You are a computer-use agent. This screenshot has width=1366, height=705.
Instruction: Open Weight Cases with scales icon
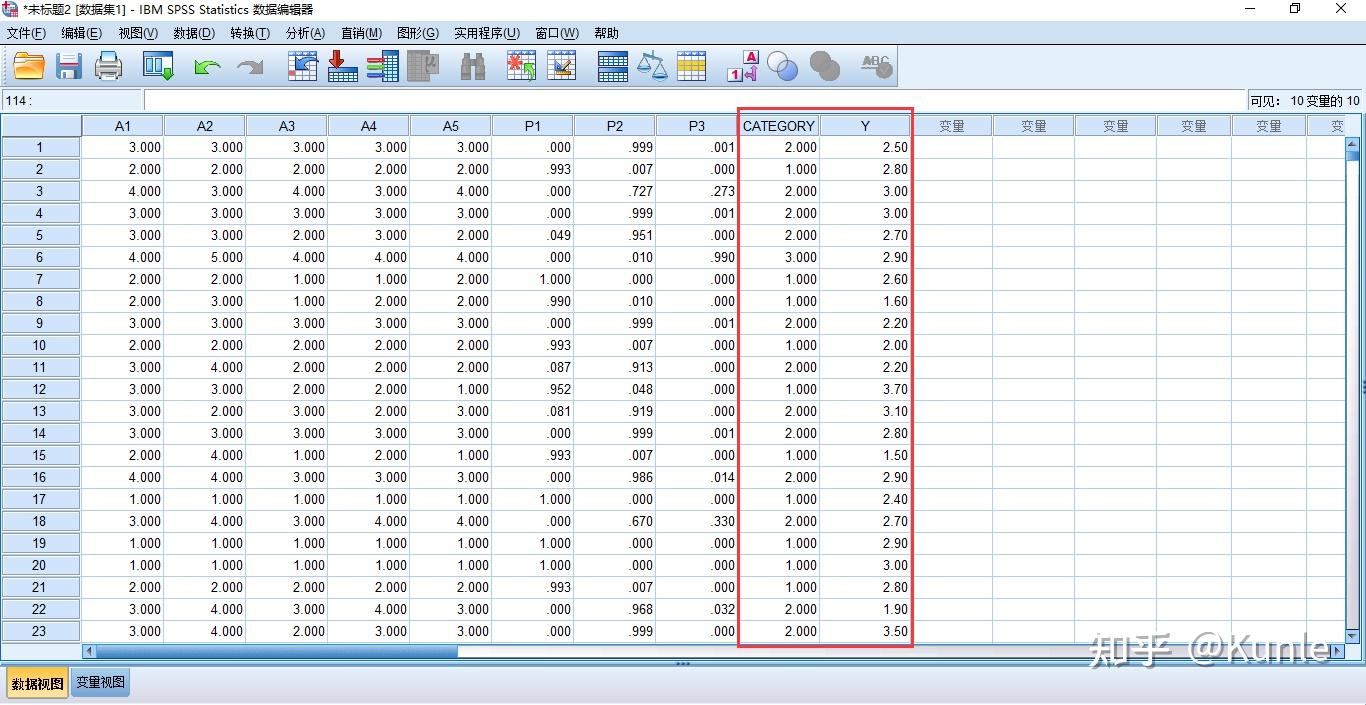[x=652, y=66]
